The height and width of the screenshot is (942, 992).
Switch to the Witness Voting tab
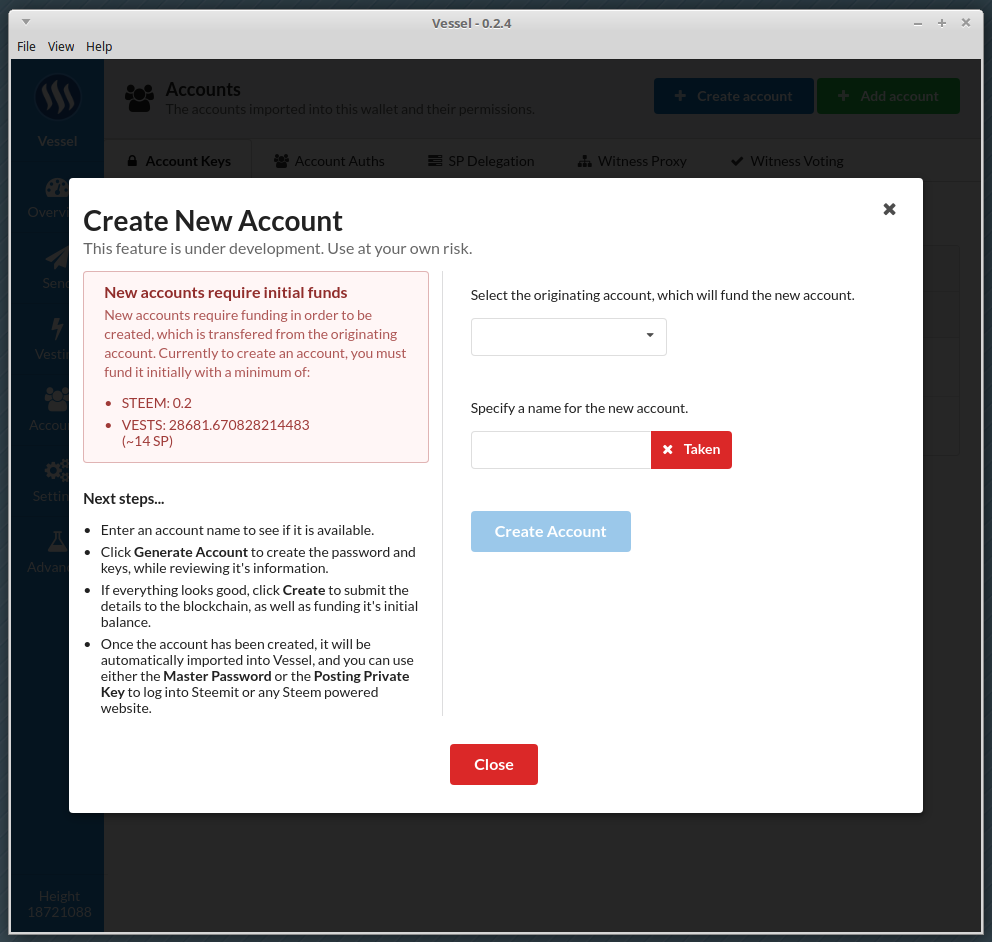787,161
